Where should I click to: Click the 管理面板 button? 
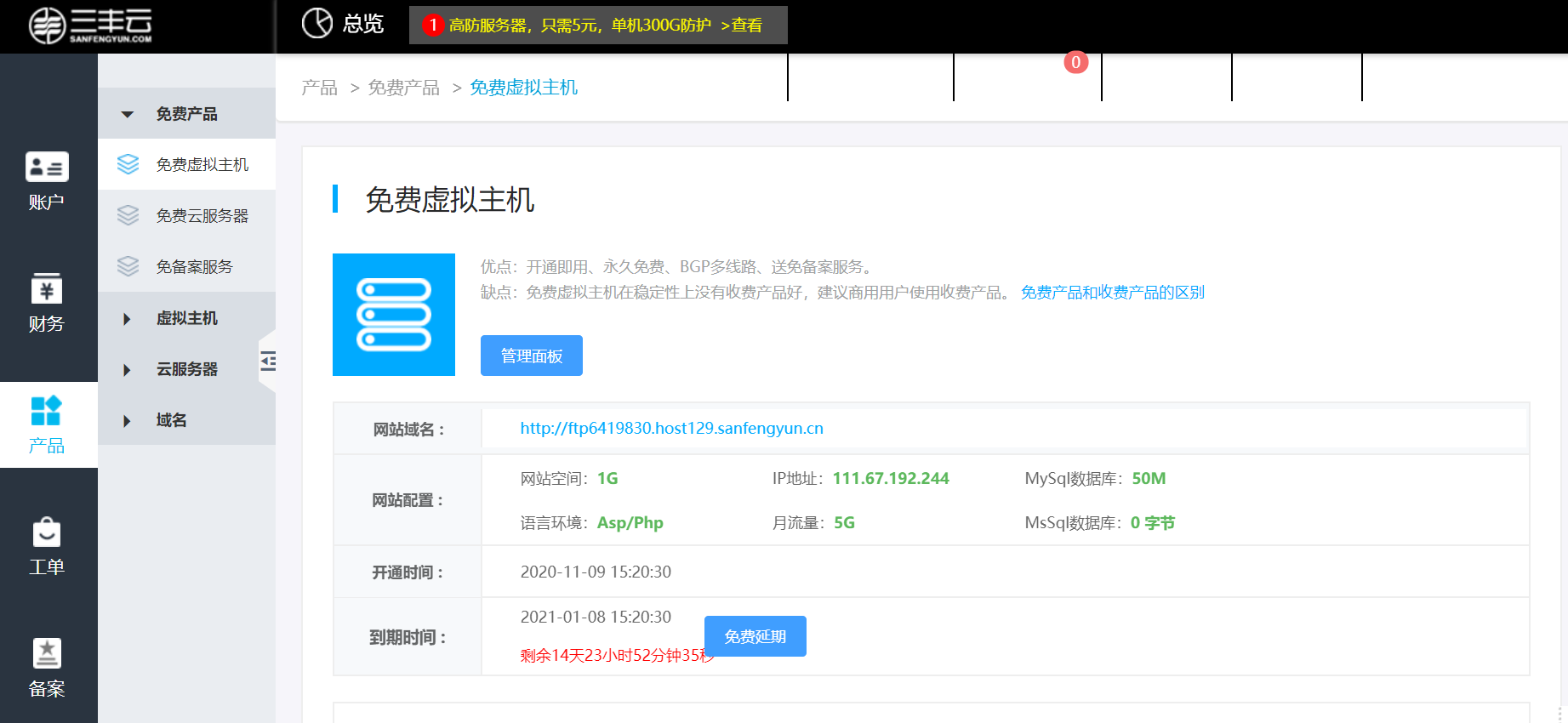(532, 356)
